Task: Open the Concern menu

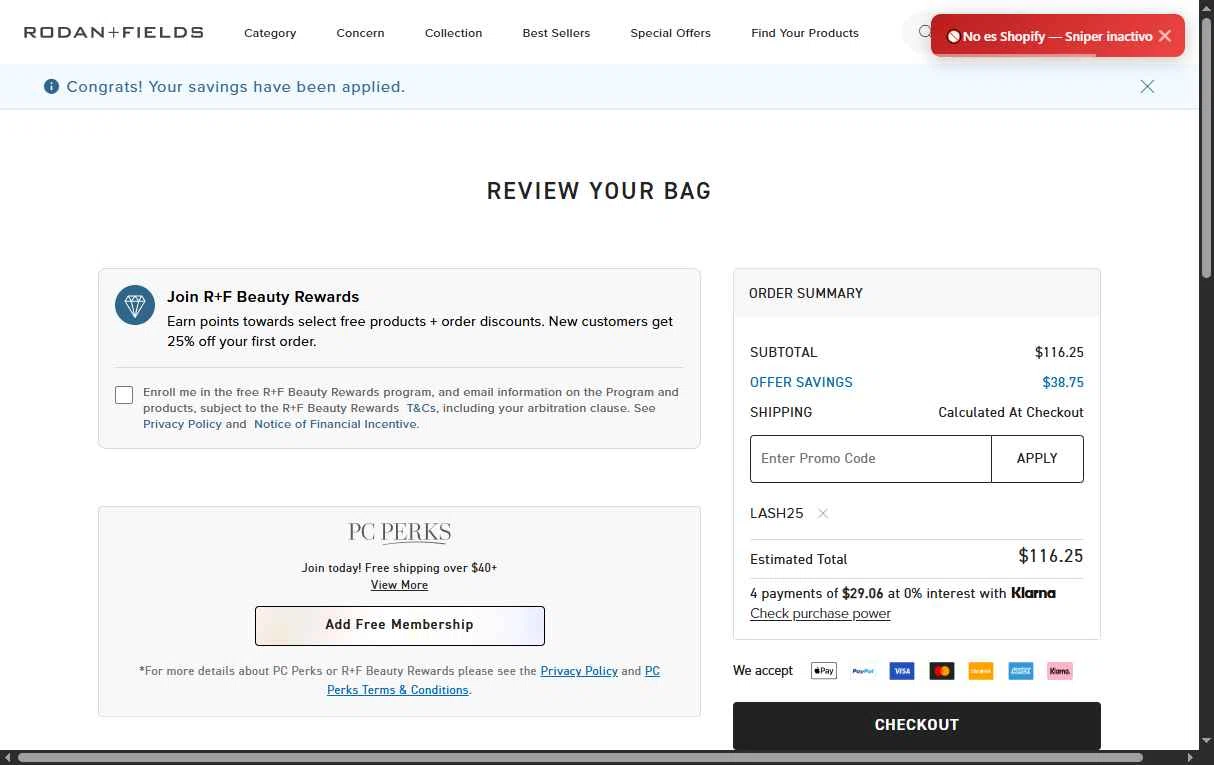Action: tap(360, 33)
